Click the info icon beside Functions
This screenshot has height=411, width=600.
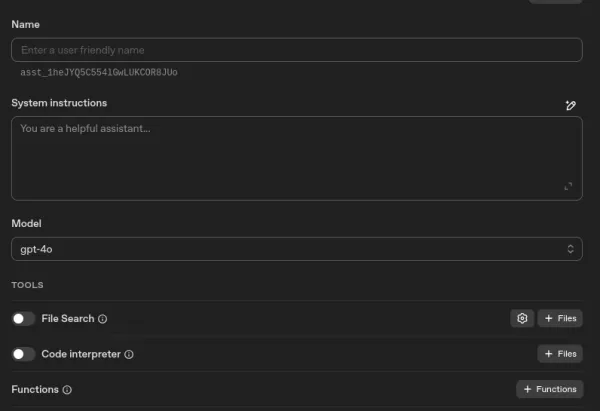click(67, 389)
